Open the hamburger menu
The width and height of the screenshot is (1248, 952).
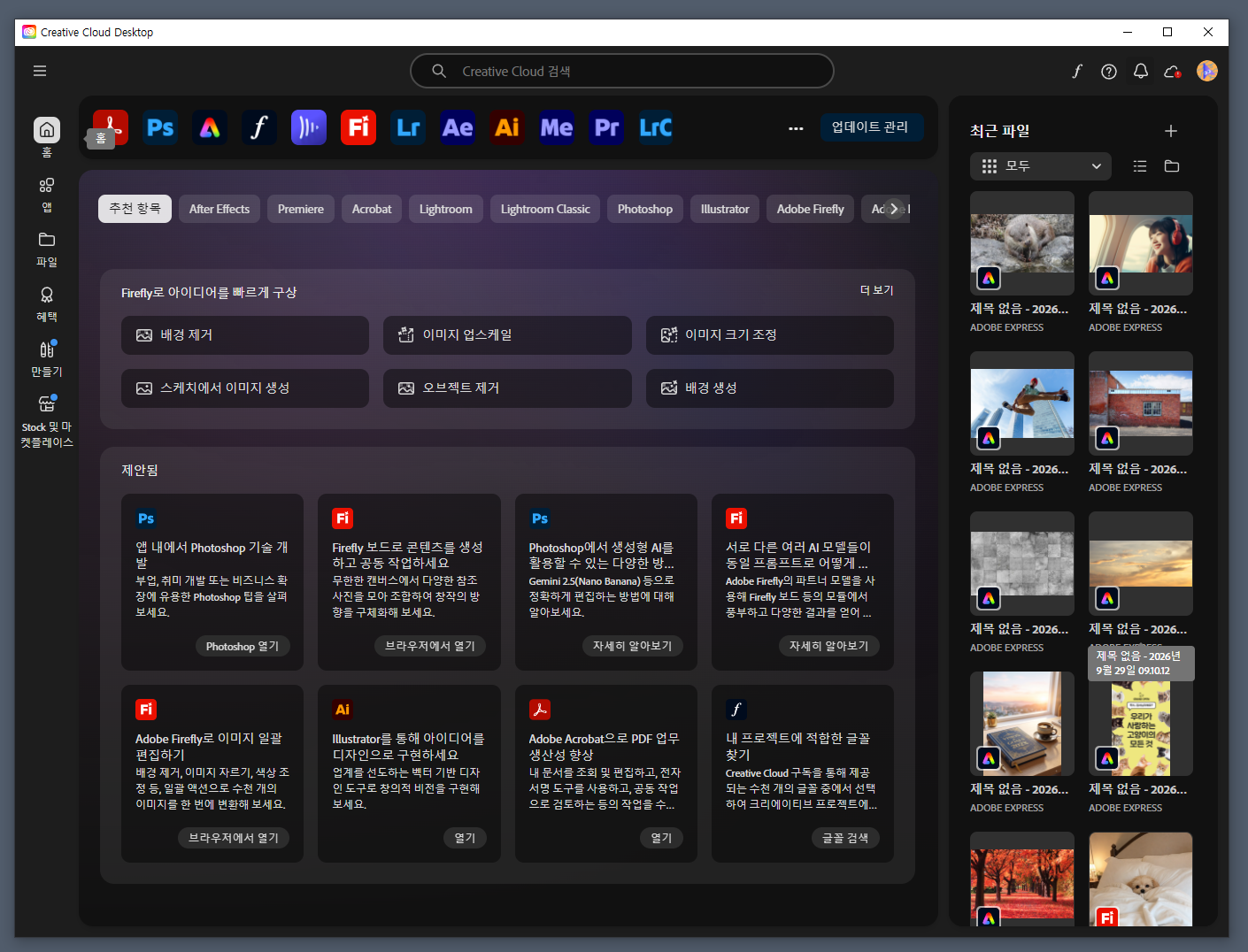click(x=40, y=71)
